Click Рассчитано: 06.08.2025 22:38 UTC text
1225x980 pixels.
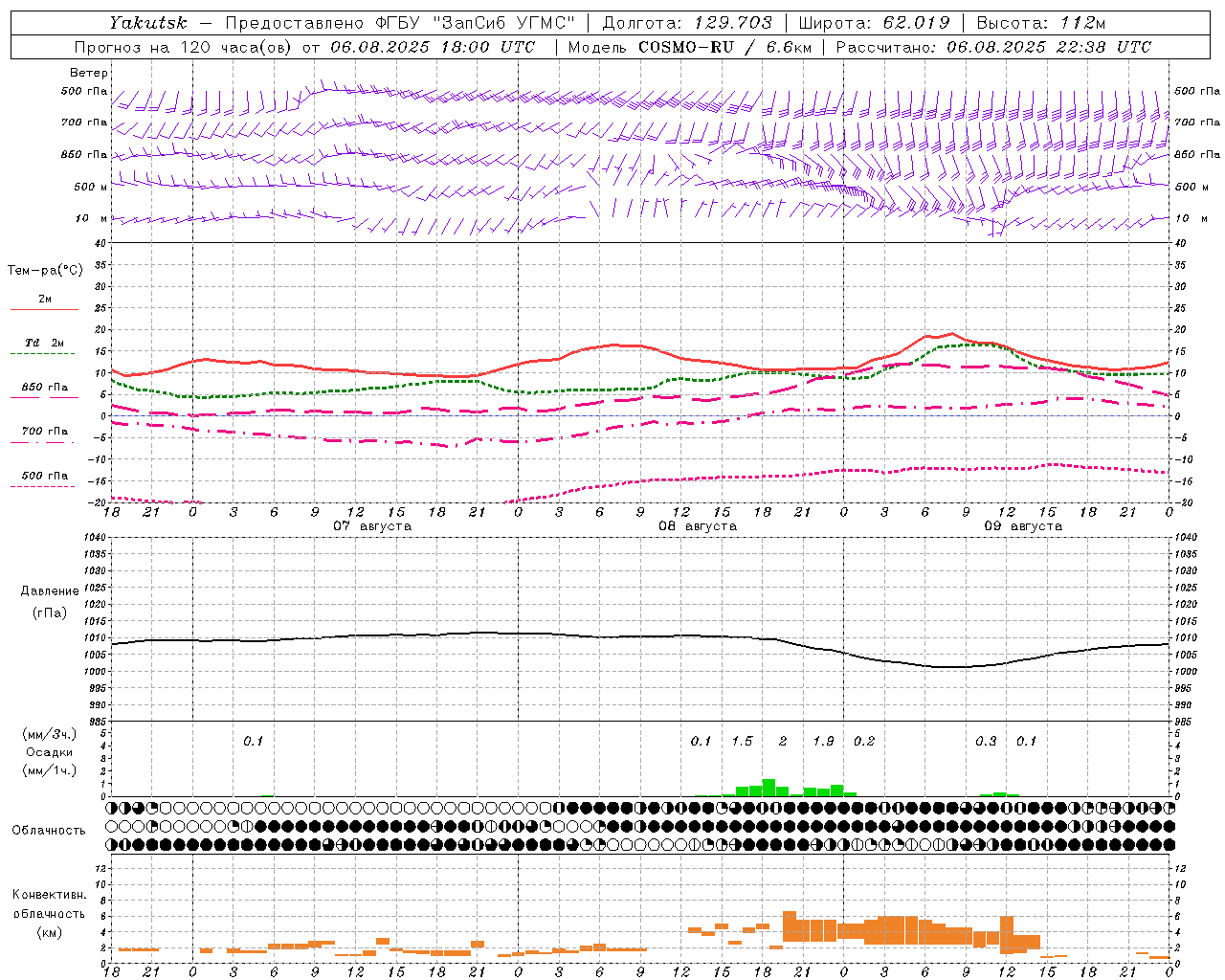tap(993, 47)
